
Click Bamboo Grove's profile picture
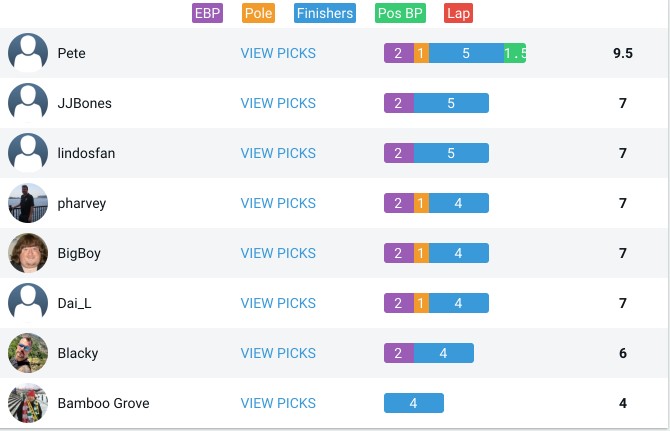tap(28, 403)
